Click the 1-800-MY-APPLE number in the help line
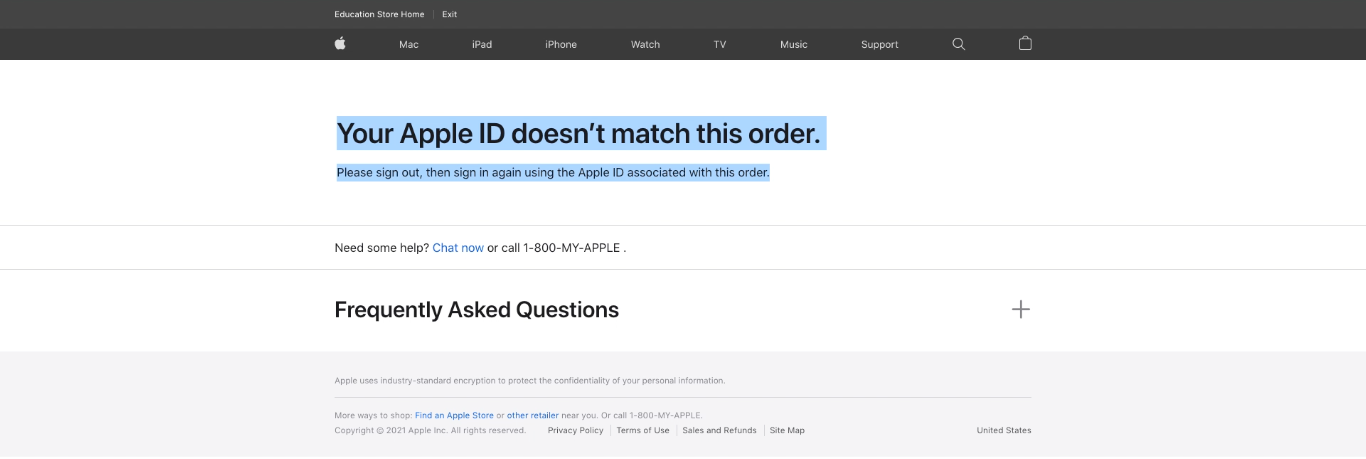 (x=572, y=248)
